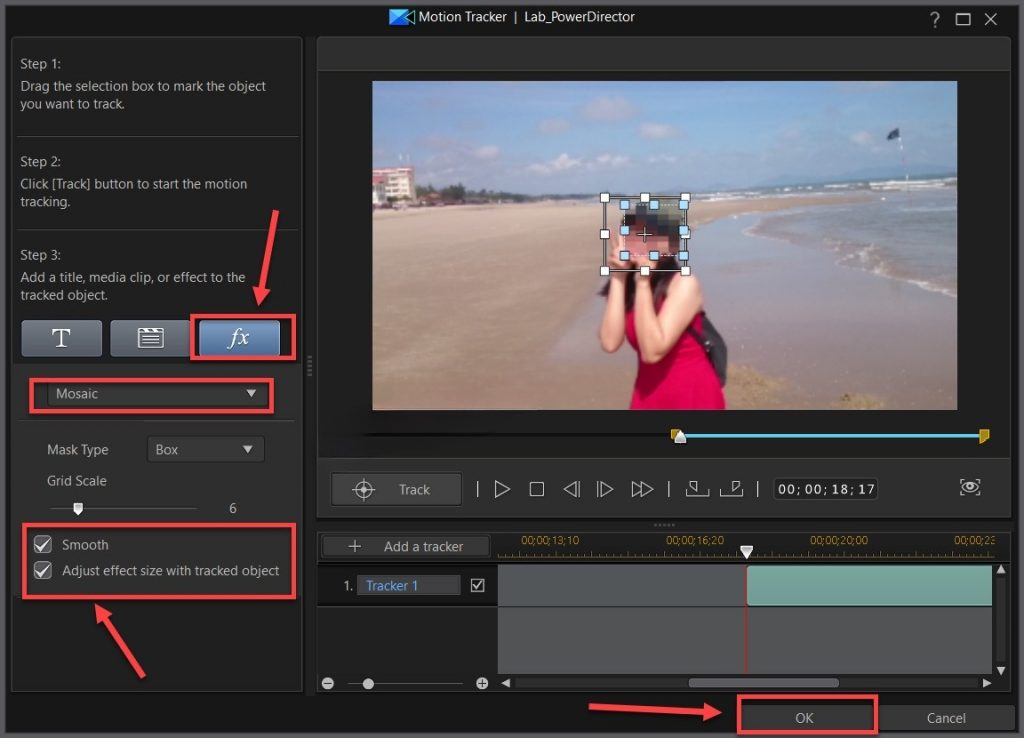This screenshot has height=738, width=1024.
Task: Click the preview quality eye icon
Action: coord(968,488)
